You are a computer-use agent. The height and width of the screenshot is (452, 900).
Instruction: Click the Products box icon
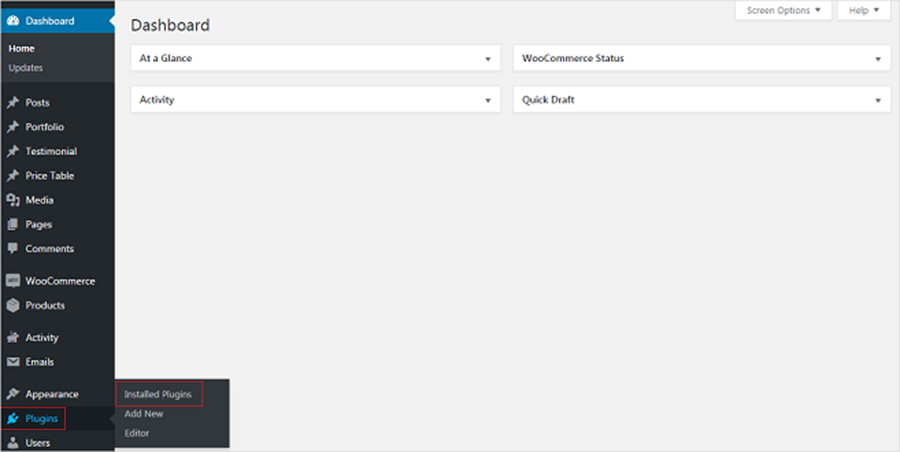[x=13, y=306]
